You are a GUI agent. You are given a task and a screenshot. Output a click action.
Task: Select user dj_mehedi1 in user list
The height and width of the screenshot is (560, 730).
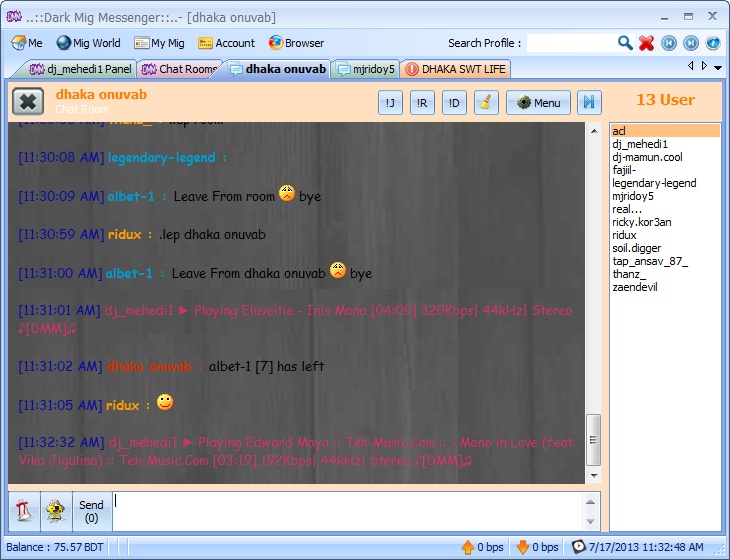click(665, 144)
